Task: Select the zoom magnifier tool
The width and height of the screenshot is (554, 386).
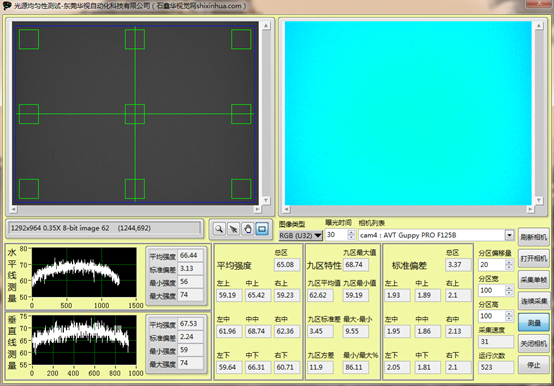Action: pos(219,229)
